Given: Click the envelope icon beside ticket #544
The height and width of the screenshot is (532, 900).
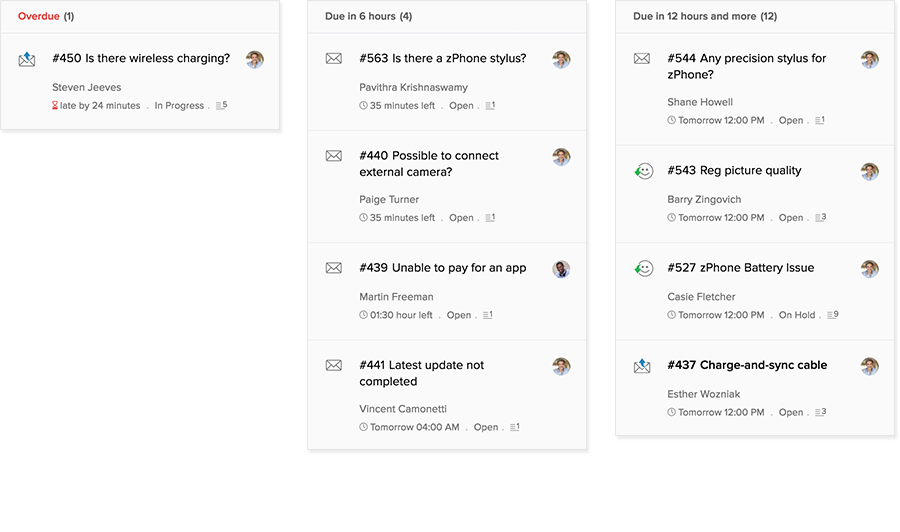Looking at the screenshot, I should (x=642, y=59).
